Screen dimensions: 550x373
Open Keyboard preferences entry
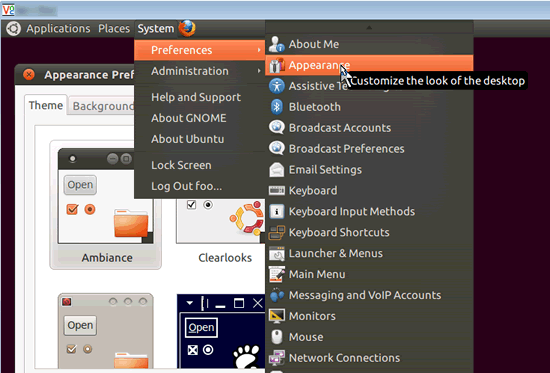pos(369,191)
